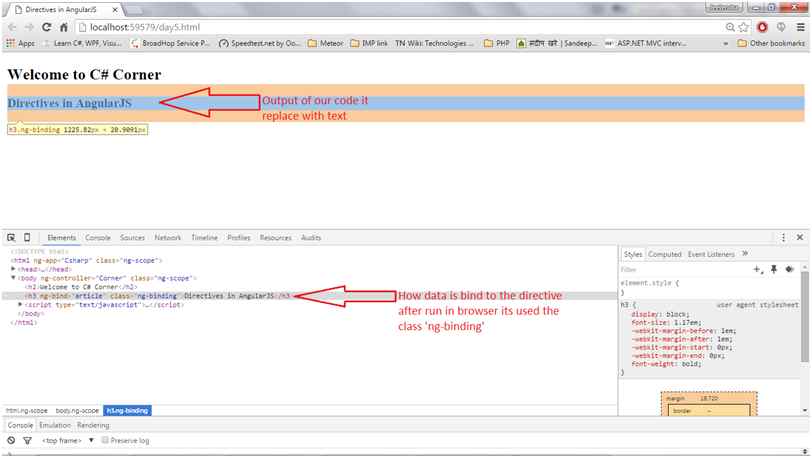Expand the head node in the DOM tree
The height and width of the screenshot is (458, 812).
[13, 269]
